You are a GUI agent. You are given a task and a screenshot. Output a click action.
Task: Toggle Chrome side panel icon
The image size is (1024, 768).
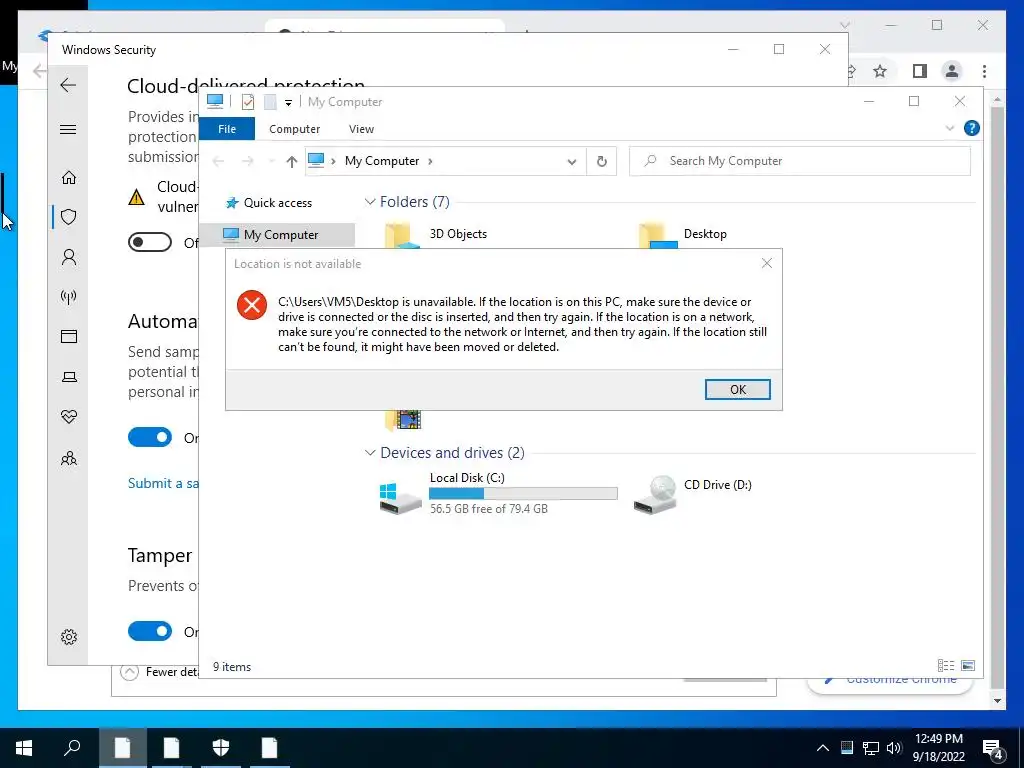tap(920, 71)
